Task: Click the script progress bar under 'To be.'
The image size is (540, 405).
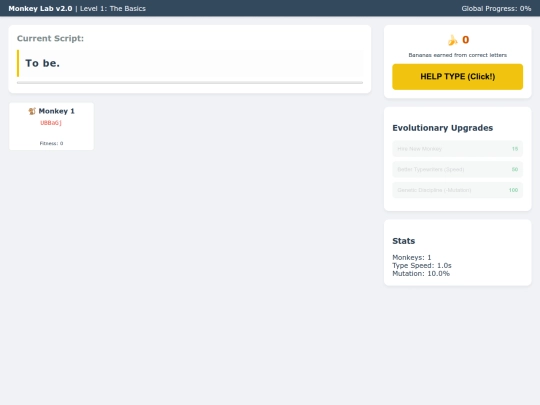Action: (190, 83)
